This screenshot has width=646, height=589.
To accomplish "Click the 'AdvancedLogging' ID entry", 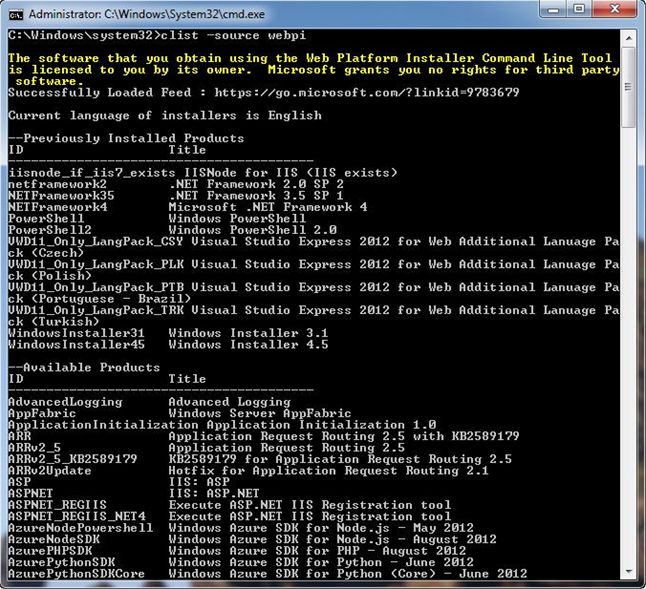I will tap(65, 402).
